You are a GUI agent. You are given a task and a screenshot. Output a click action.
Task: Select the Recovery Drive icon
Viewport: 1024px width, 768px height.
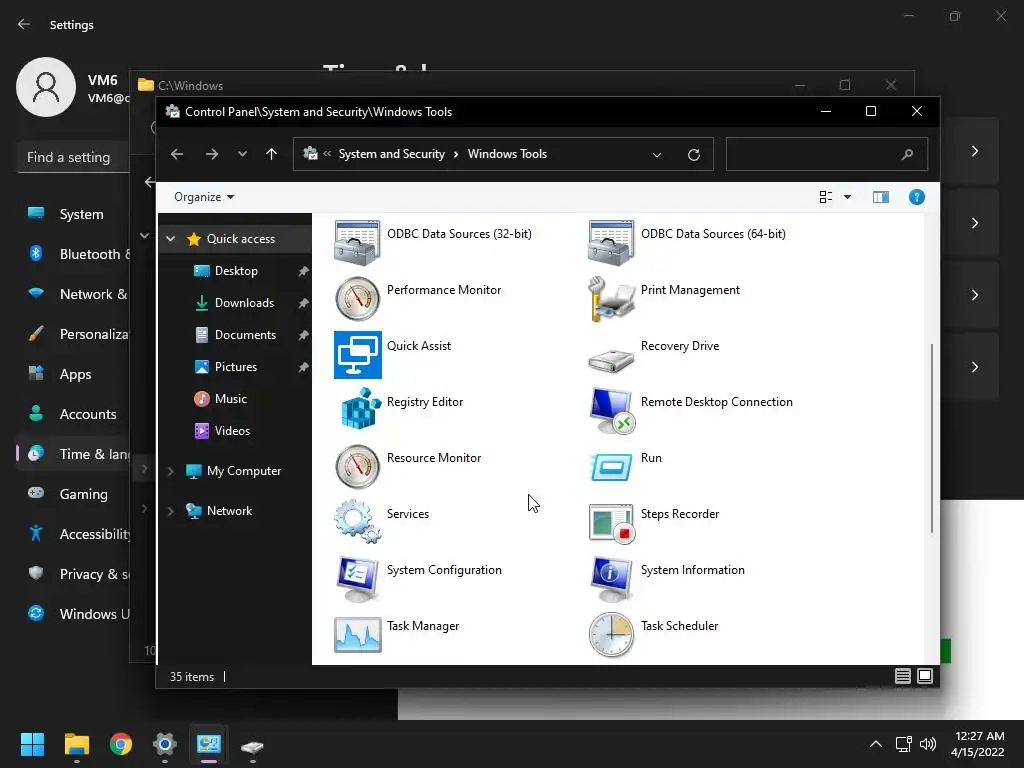[611, 360]
